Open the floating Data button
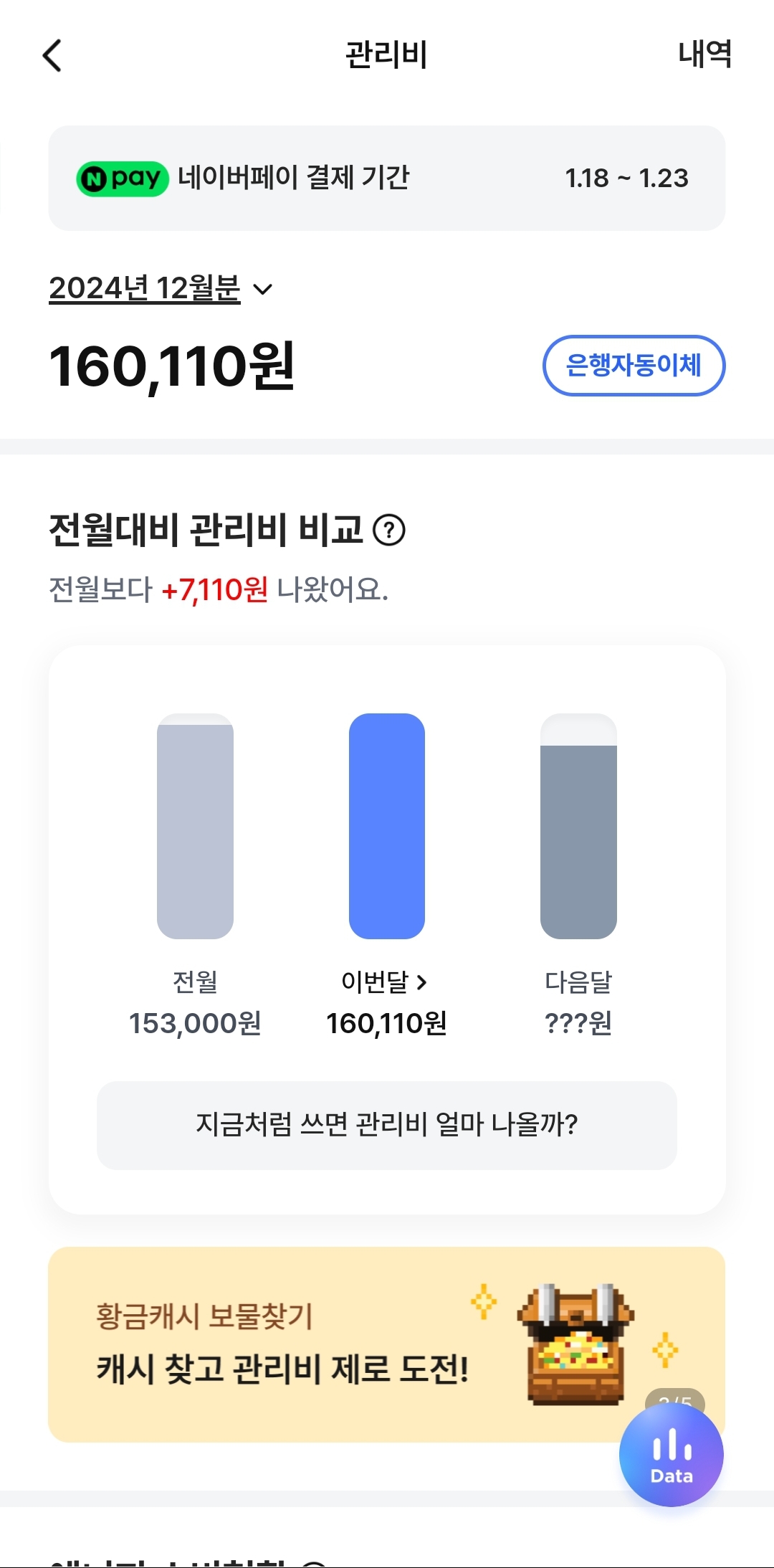 [671, 1454]
